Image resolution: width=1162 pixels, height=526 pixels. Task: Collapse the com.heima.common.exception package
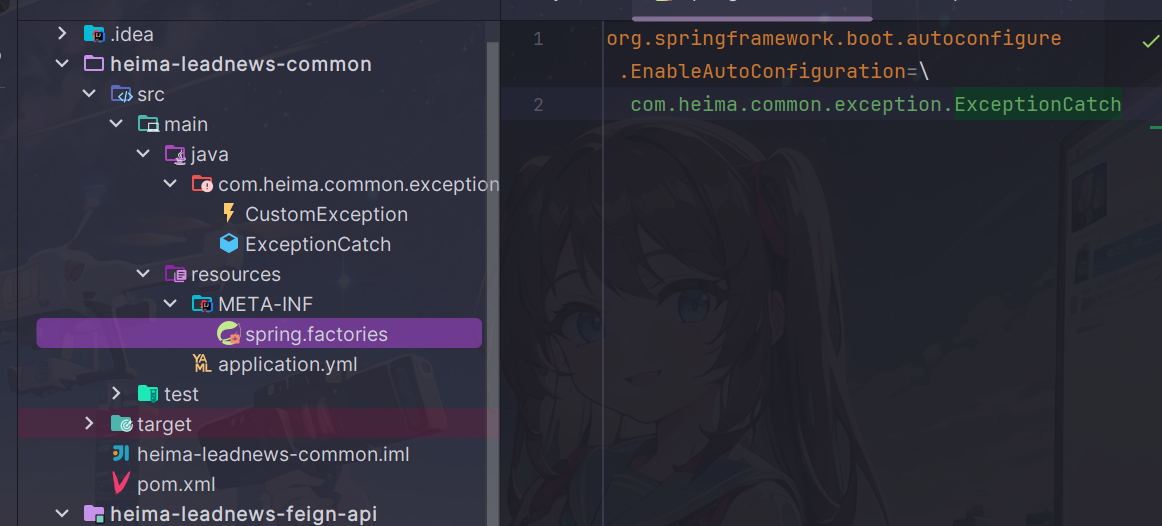(x=171, y=184)
